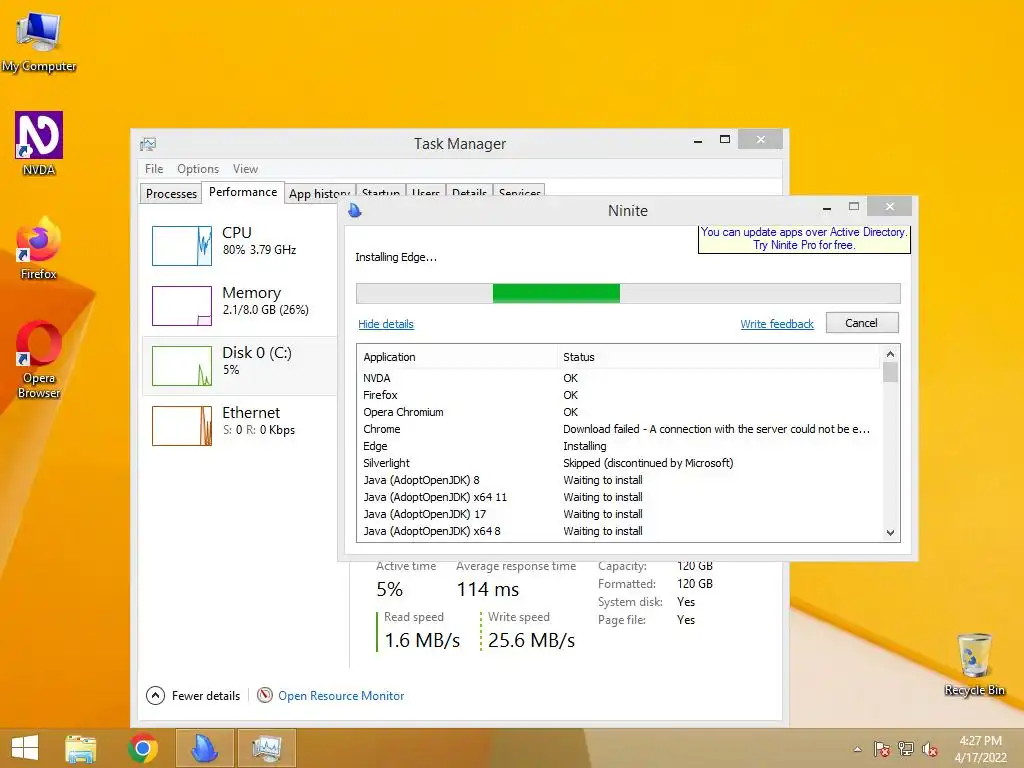The image size is (1024, 768).
Task: Click the Ninite list scrollbar thumb
Action: 890,372
